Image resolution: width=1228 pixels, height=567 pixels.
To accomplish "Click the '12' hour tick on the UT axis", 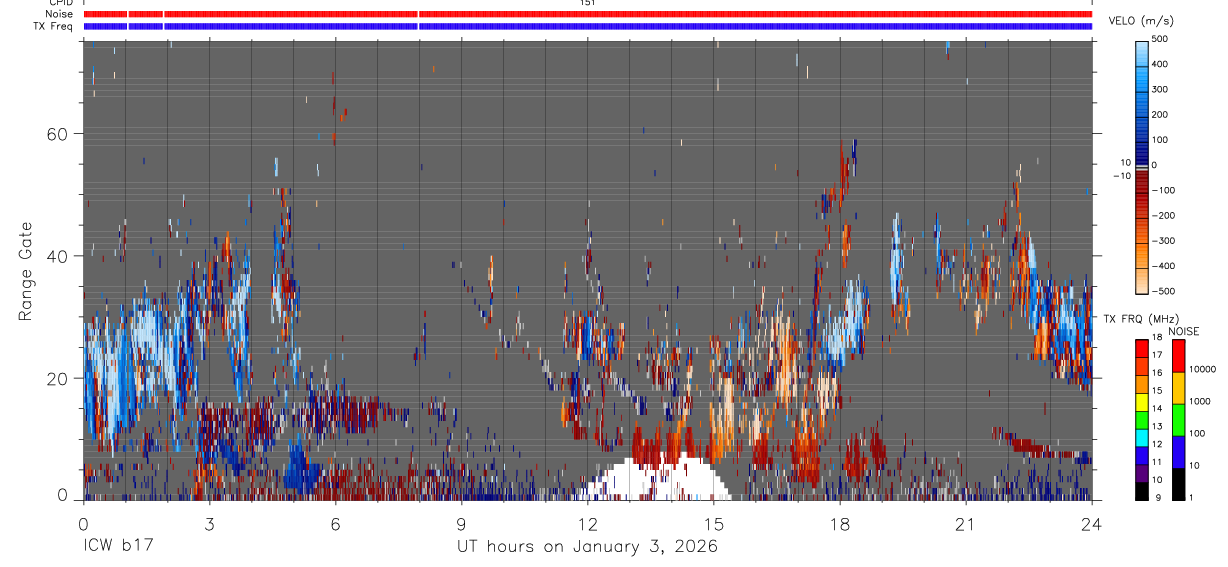I will 588,523.
